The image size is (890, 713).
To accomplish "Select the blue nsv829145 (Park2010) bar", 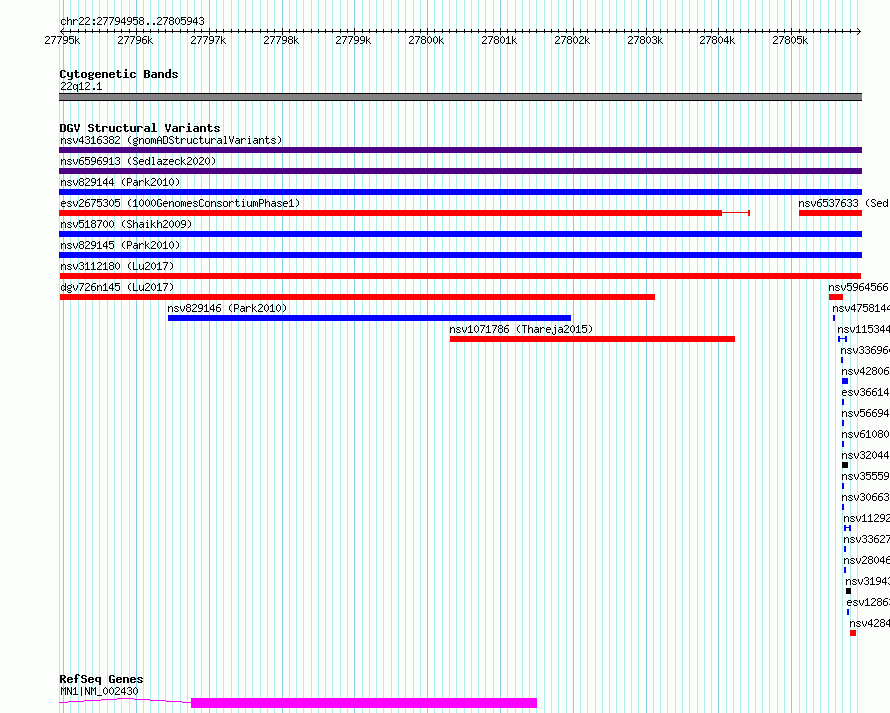I will (x=460, y=255).
